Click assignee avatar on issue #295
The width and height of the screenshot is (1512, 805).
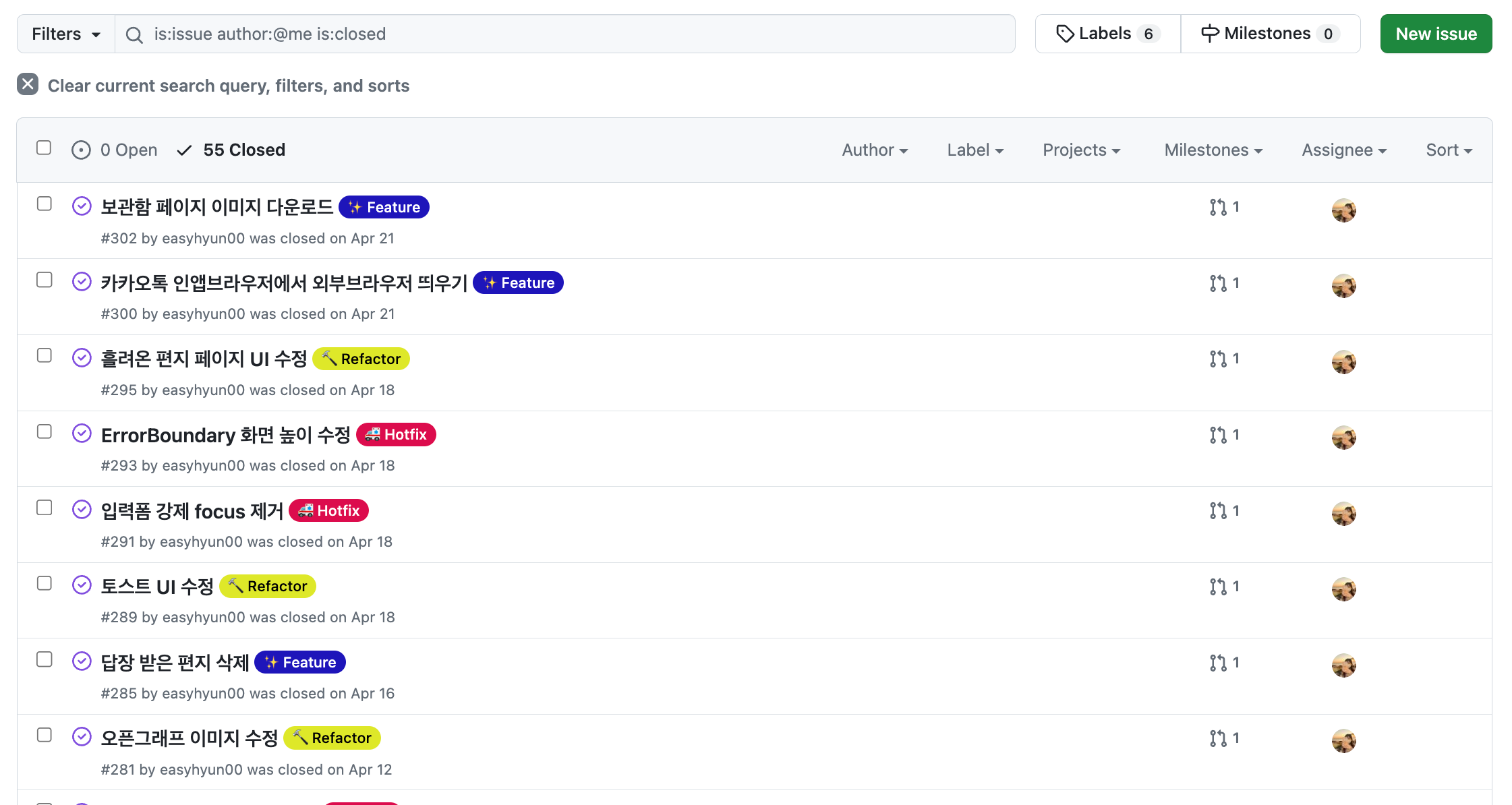1343,362
